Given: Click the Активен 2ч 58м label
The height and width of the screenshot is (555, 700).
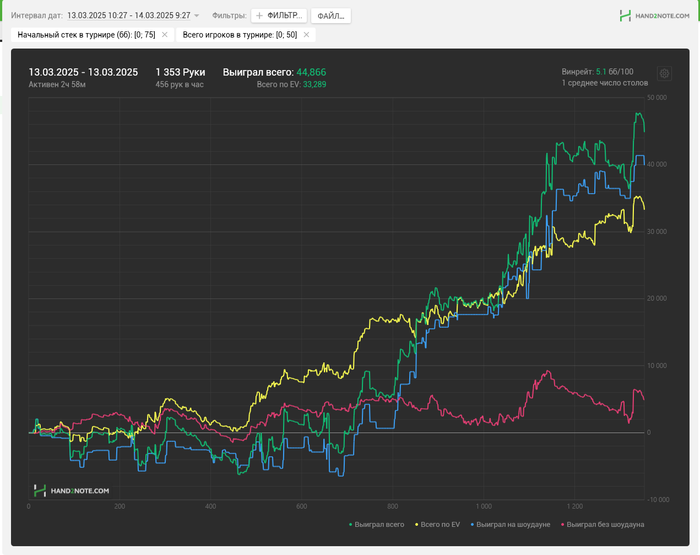Looking at the screenshot, I should point(57,84).
